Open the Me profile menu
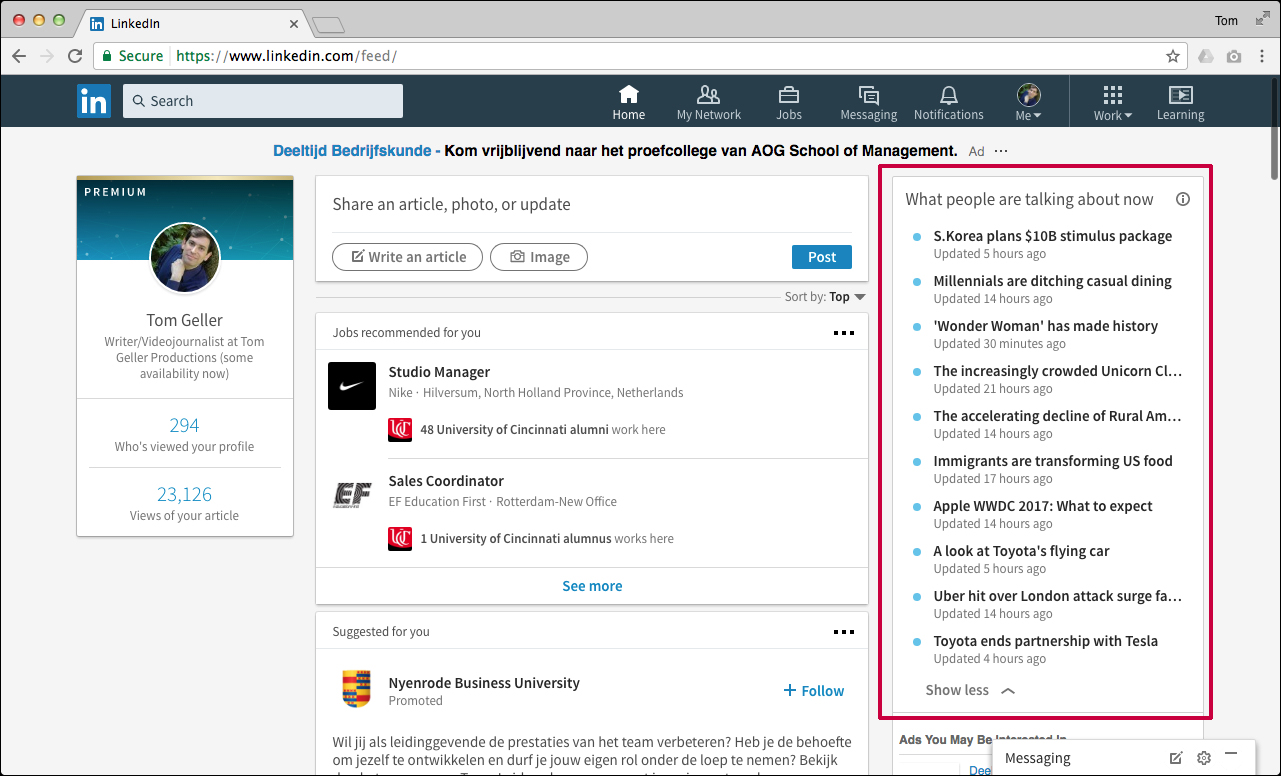 [x=1029, y=102]
